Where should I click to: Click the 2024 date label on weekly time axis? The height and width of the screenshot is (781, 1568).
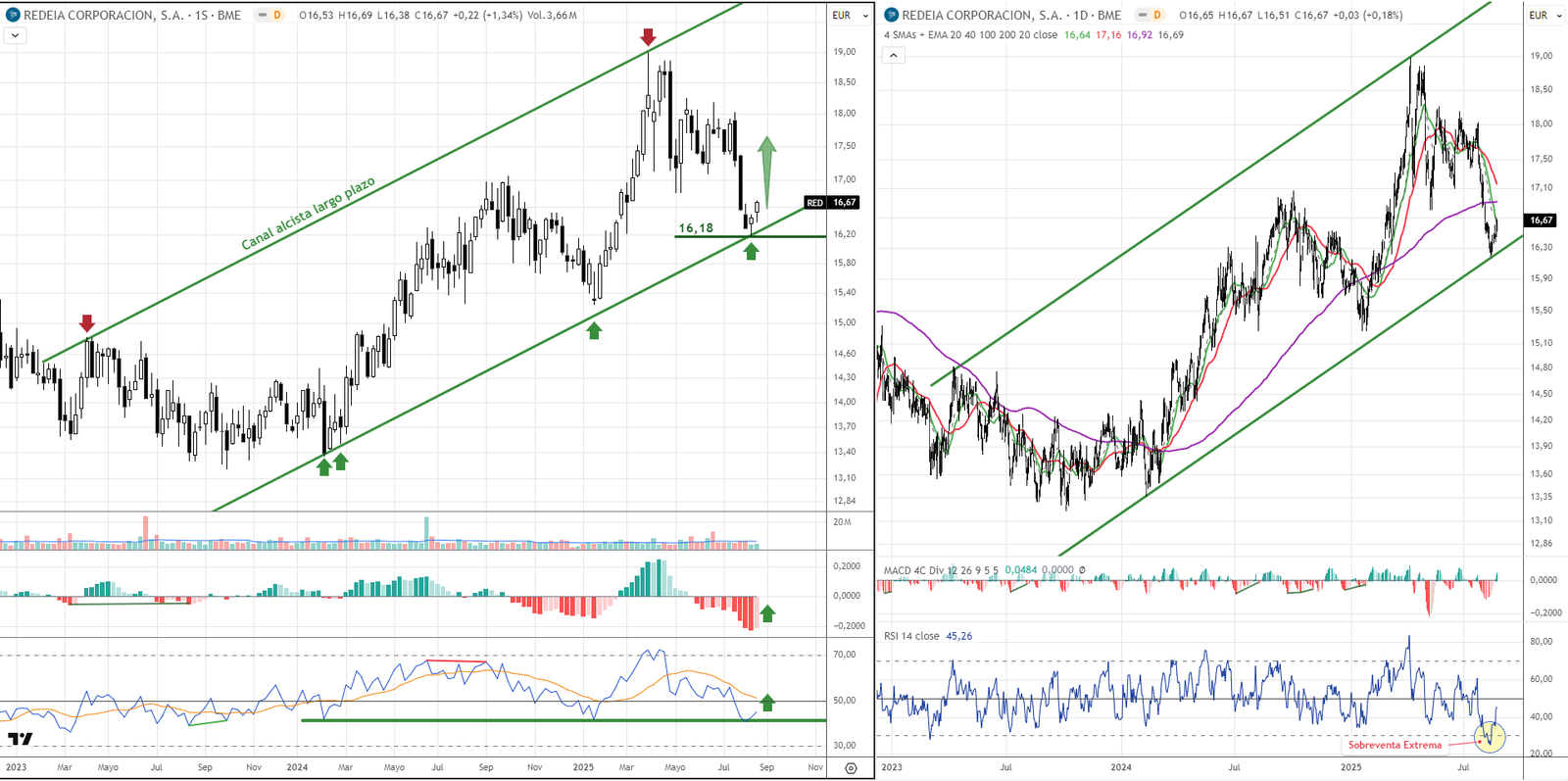click(x=297, y=767)
